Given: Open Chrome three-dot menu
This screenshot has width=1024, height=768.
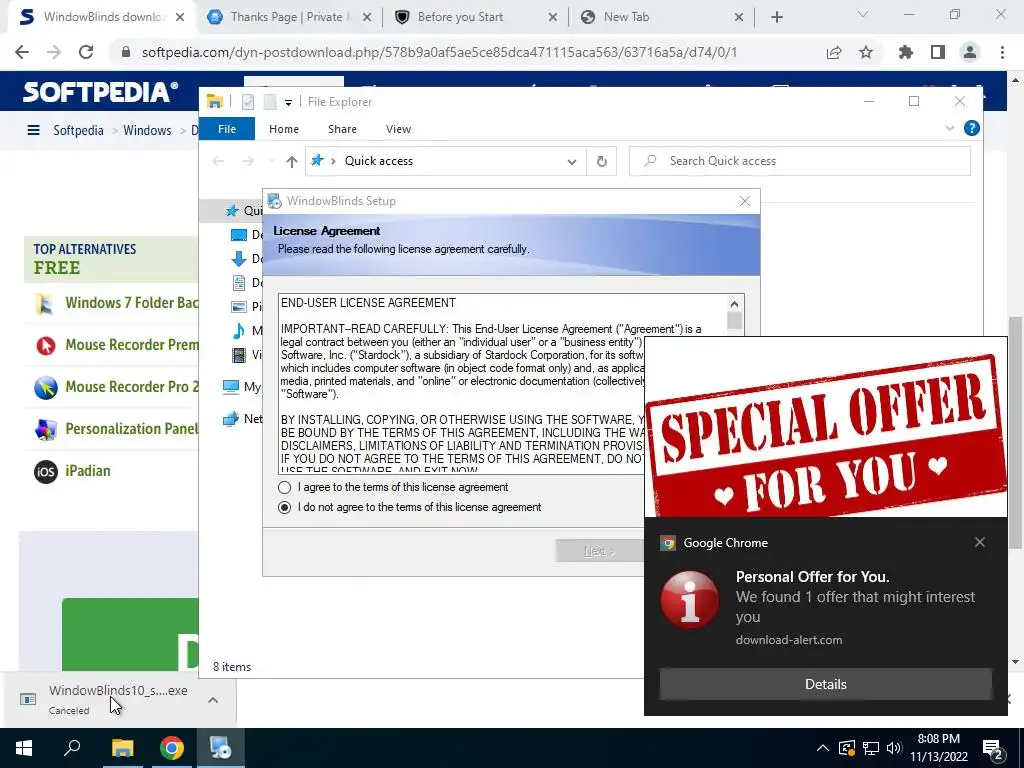Looking at the screenshot, I should click(1002, 52).
